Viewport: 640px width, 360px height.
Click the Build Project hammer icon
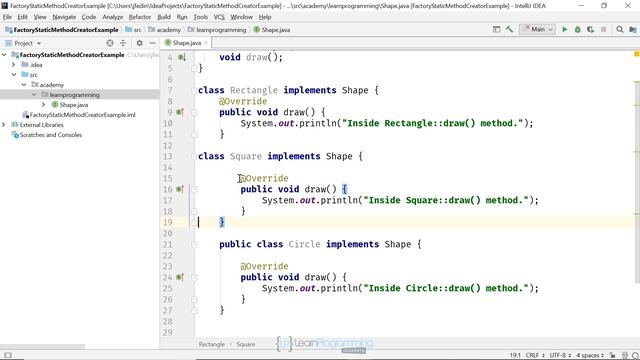[x=509, y=29]
